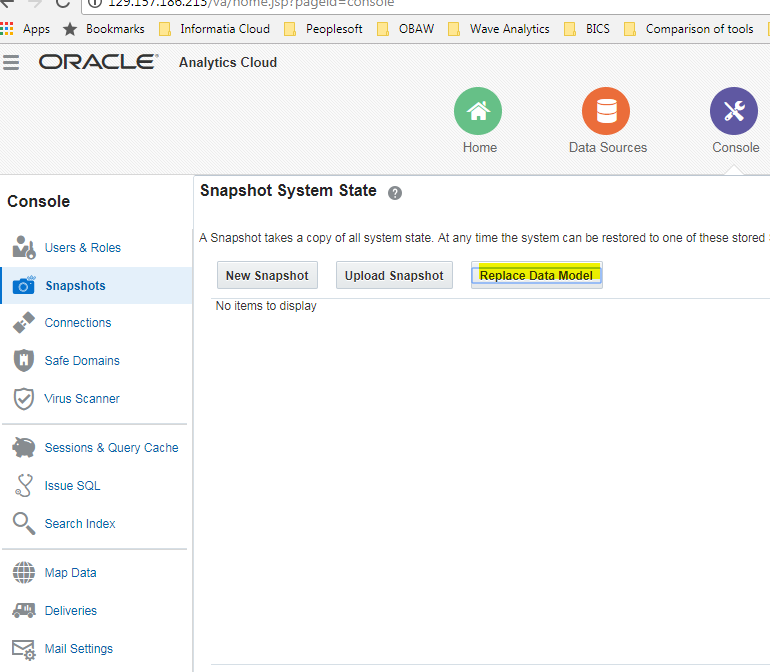Open the Deliveries sidebar link
The image size is (770, 672).
(x=71, y=611)
